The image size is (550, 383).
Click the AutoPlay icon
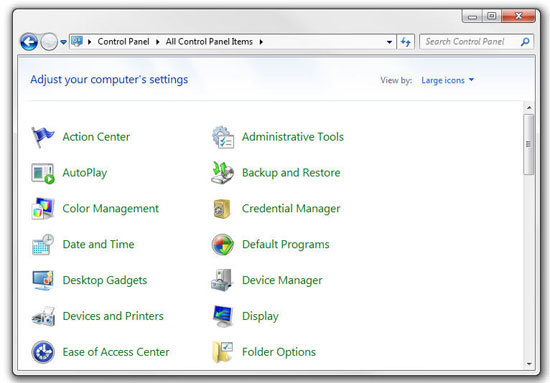click(42, 173)
